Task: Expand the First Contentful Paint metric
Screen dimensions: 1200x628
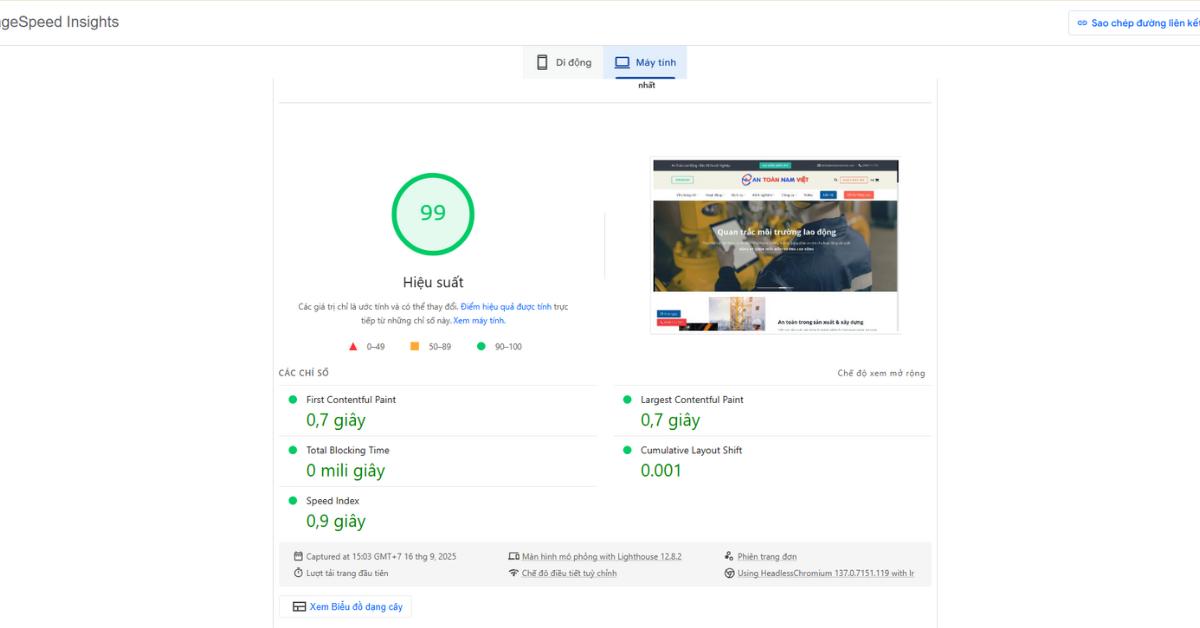Action: [350, 400]
